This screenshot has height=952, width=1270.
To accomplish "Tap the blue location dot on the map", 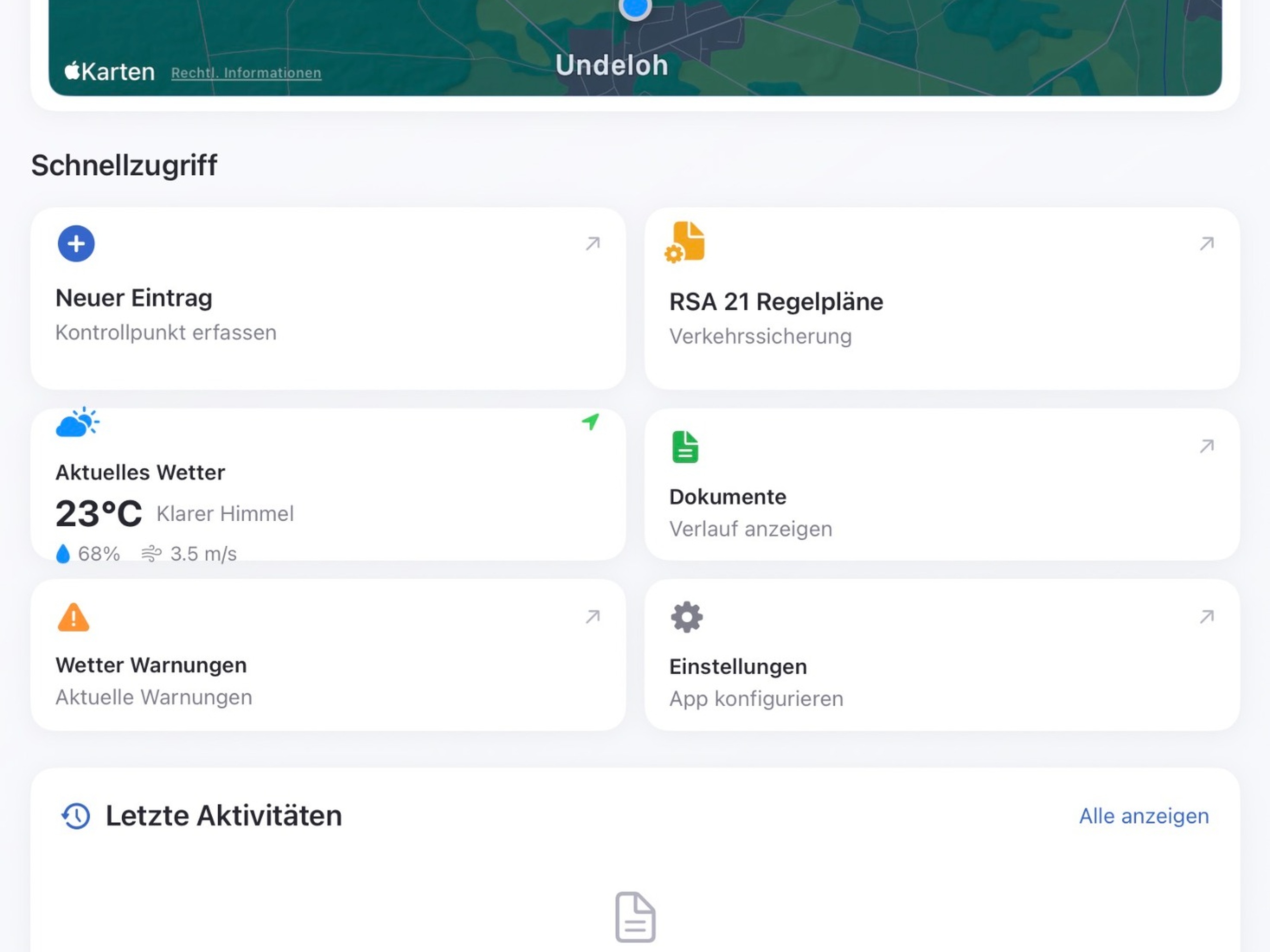I will click(635, 7).
